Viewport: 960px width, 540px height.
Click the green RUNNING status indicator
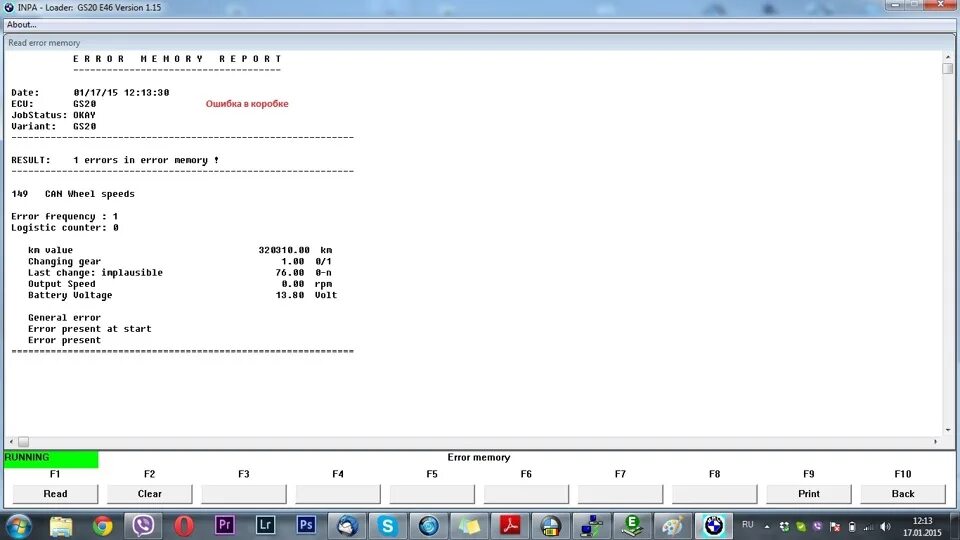point(51,458)
